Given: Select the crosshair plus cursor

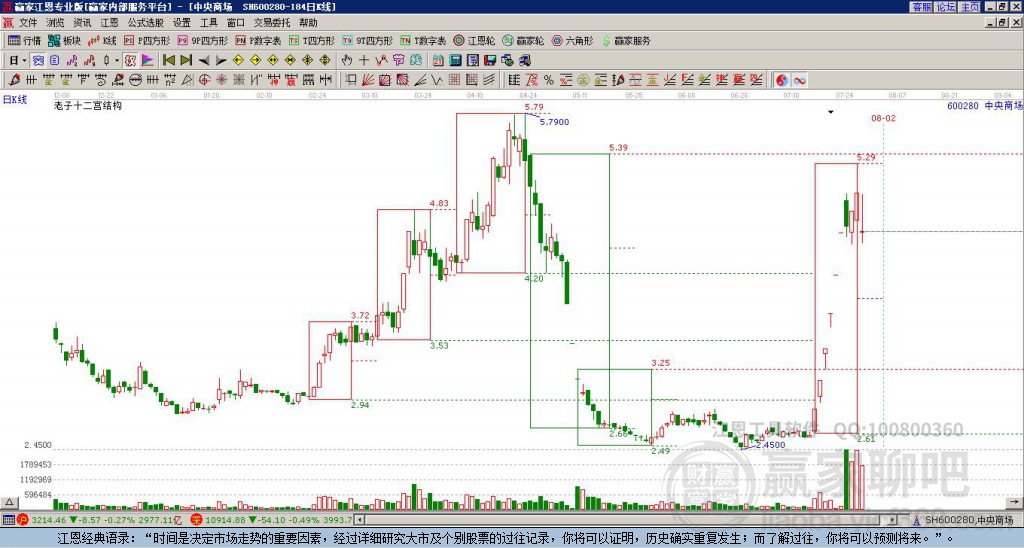Looking at the screenshot, I should 364,61.
